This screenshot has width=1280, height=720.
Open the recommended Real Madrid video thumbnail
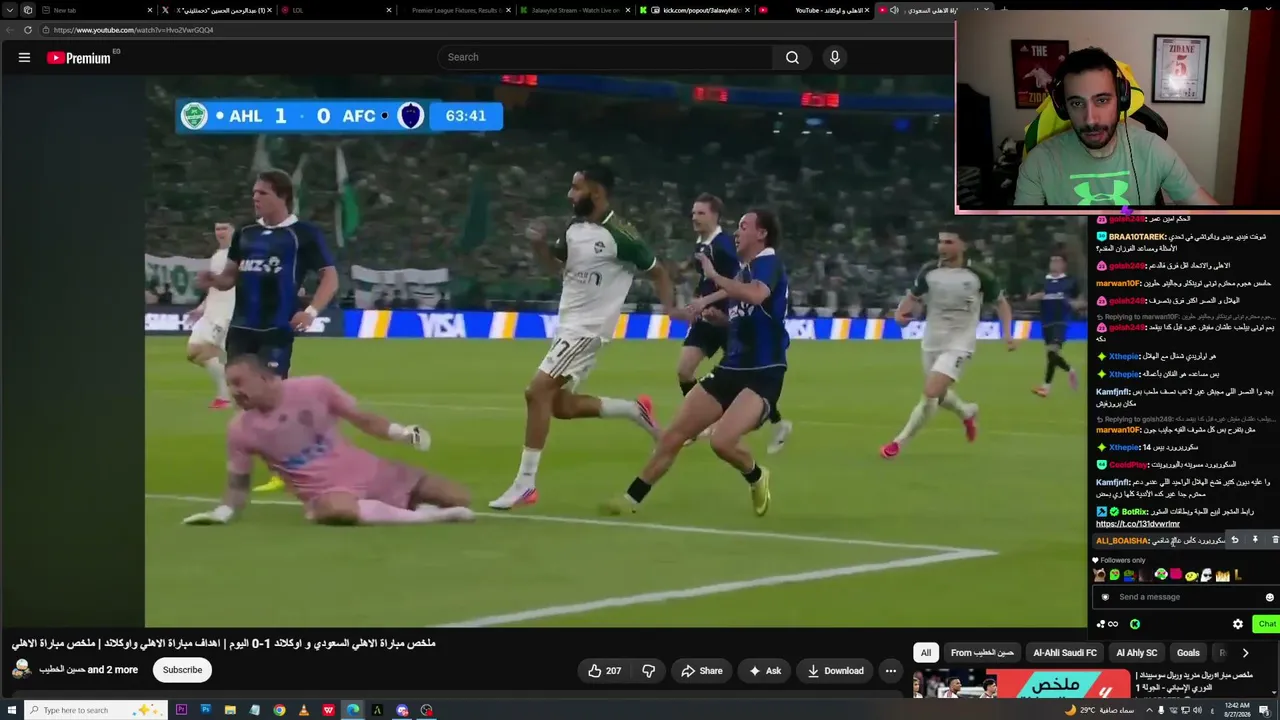click(x=1022, y=684)
